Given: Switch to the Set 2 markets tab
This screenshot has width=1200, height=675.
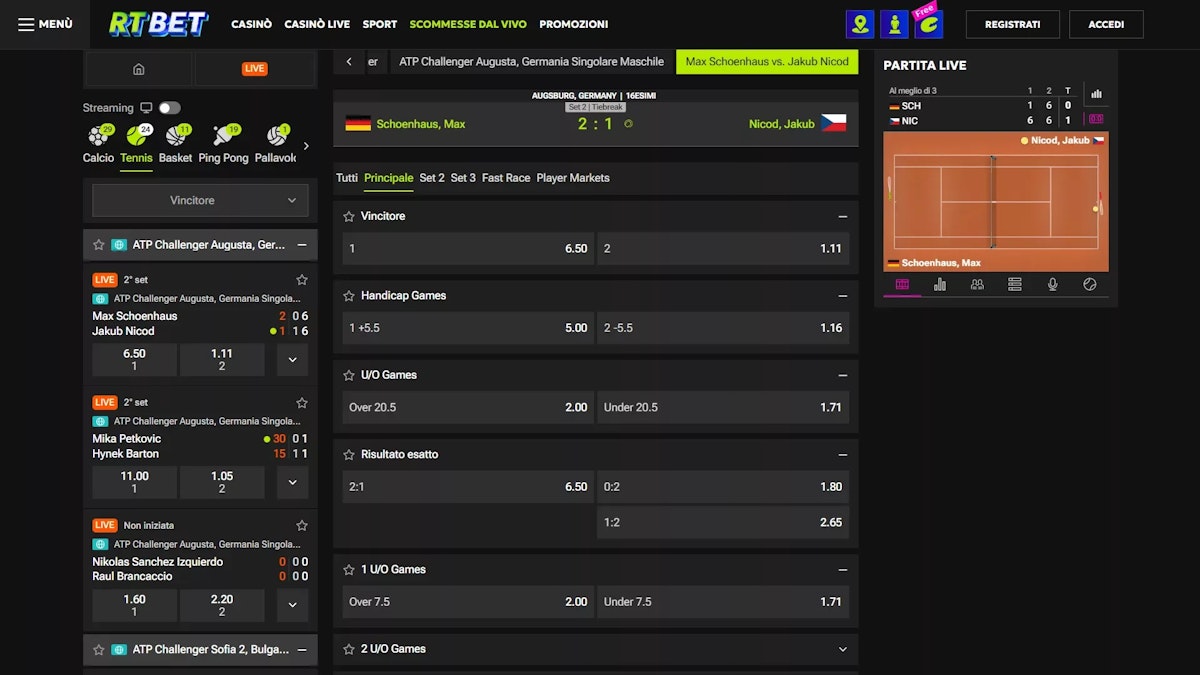Looking at the screenshot, I should [432, 178].
